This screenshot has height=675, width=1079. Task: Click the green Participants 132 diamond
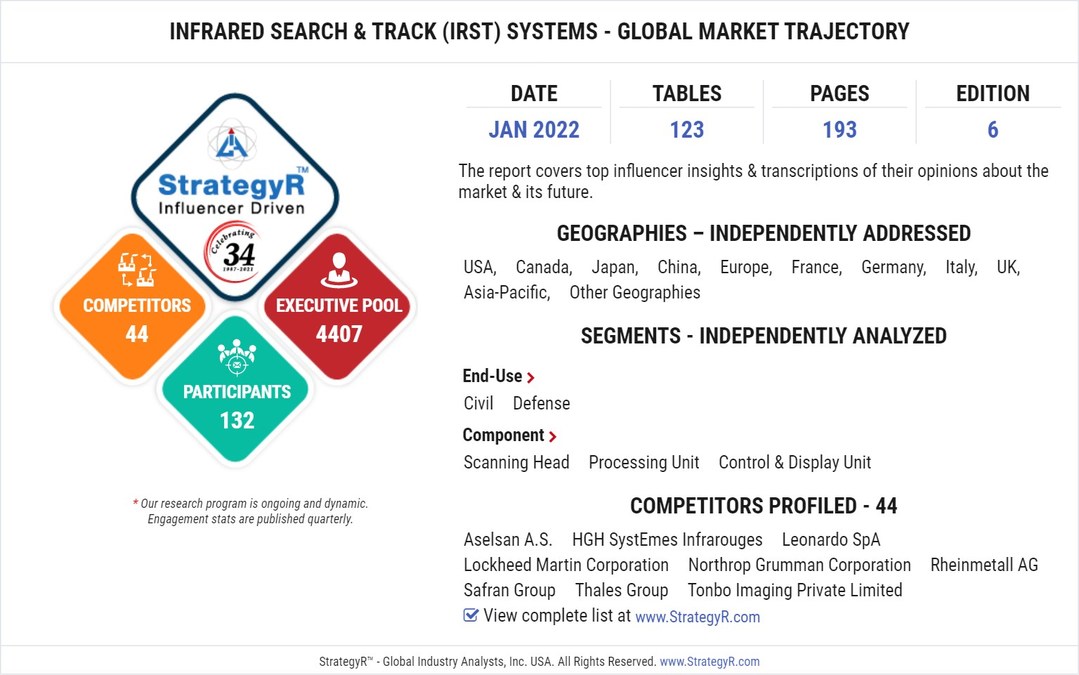point(237,389)
